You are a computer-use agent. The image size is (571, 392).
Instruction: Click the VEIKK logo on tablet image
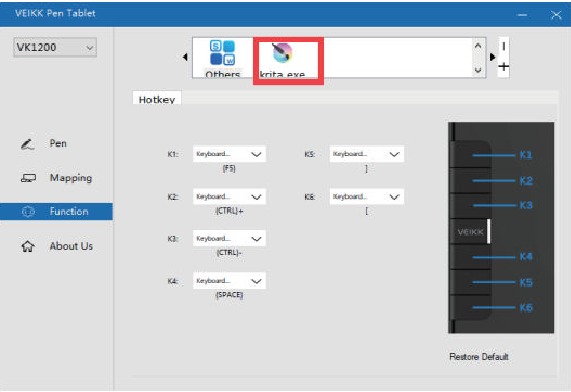click(x=471, y=232)
